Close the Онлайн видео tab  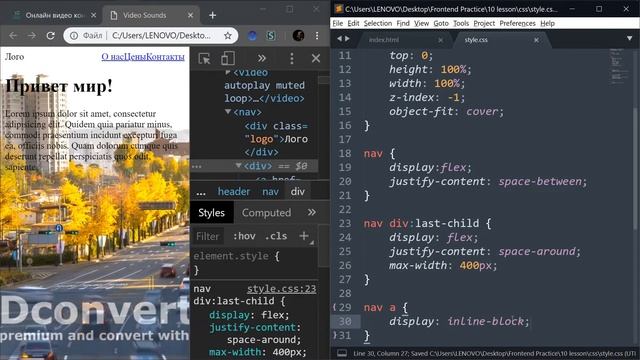[93, 15]
